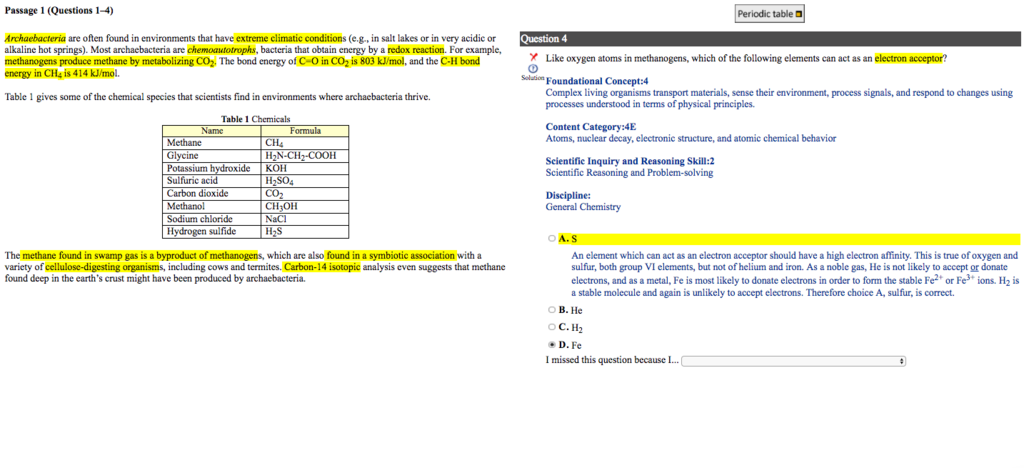
Task: Click the 'Foundational Concept:4' heading
Action: tap(597, 82)
